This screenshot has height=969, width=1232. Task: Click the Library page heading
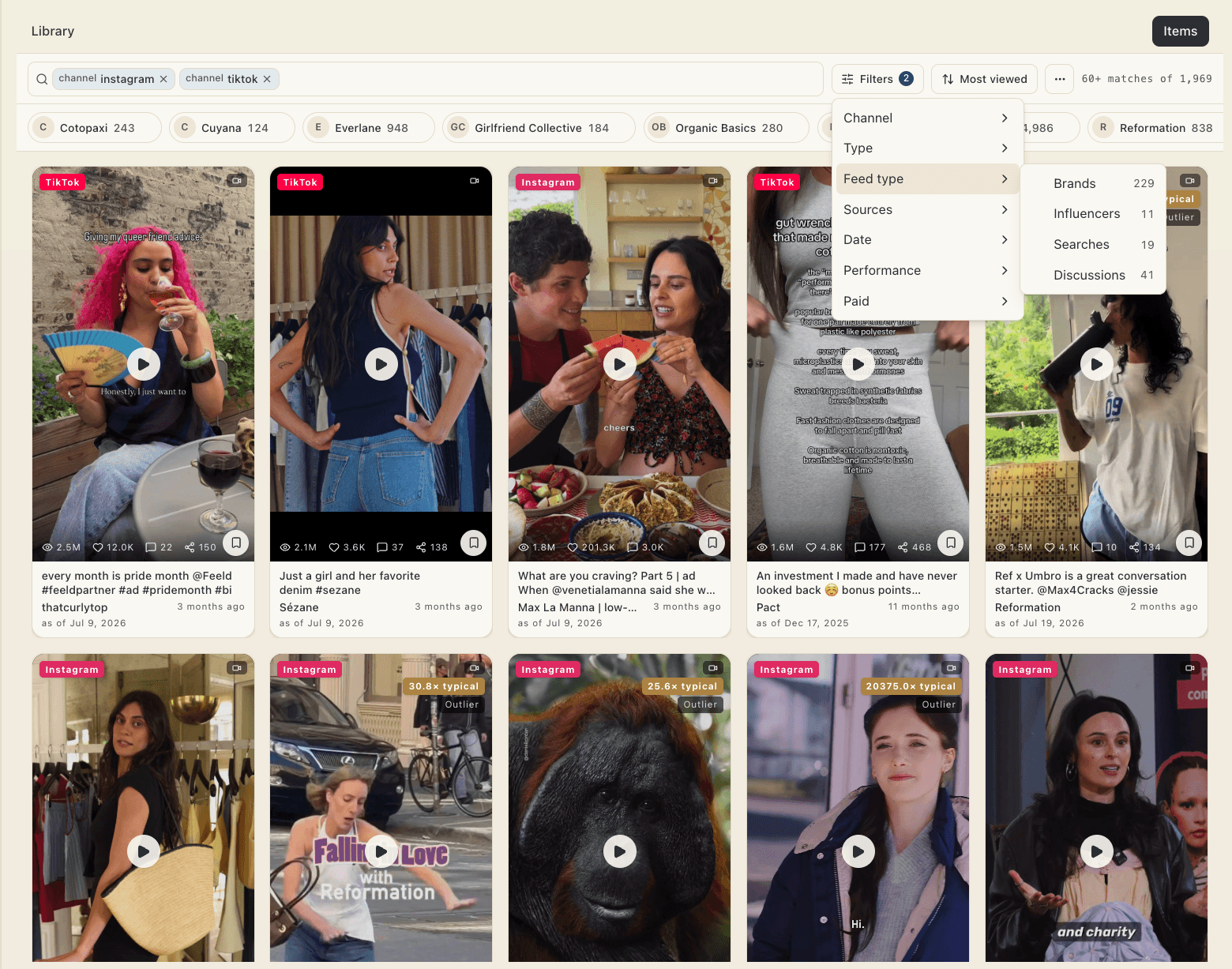[x=53, y=31]
